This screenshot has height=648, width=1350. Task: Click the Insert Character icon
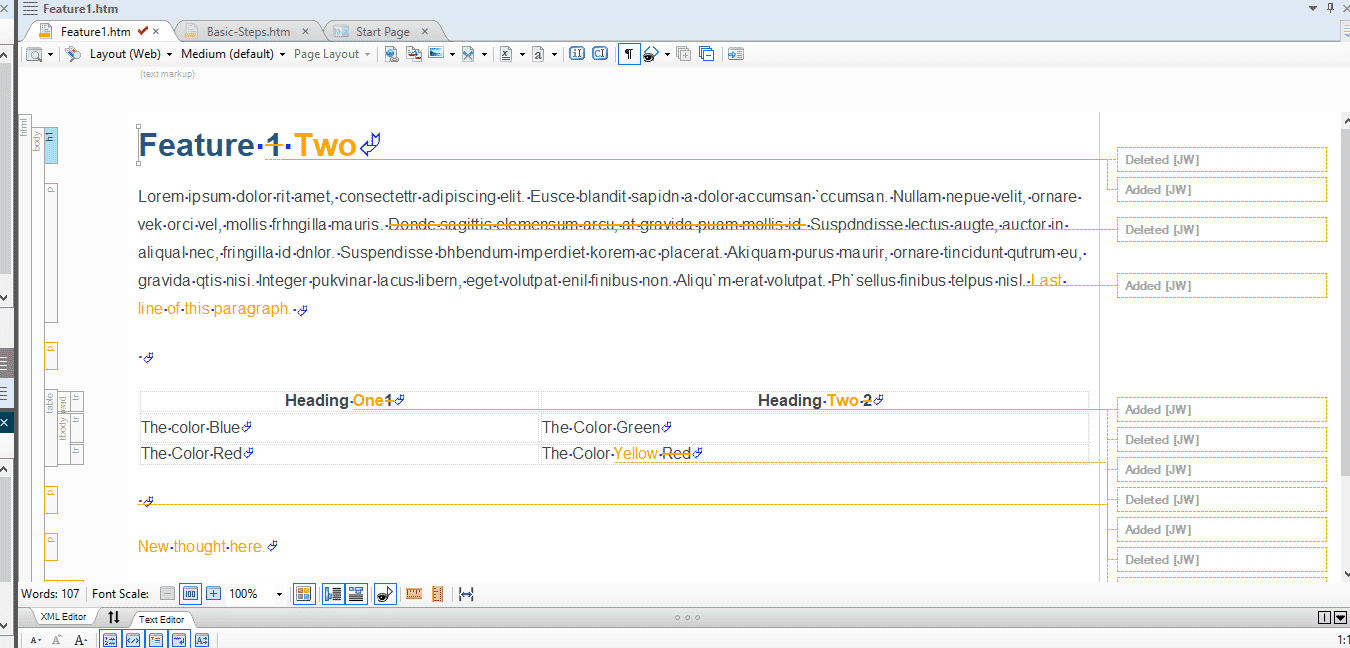pyautogui.click(x=538, y=54)
